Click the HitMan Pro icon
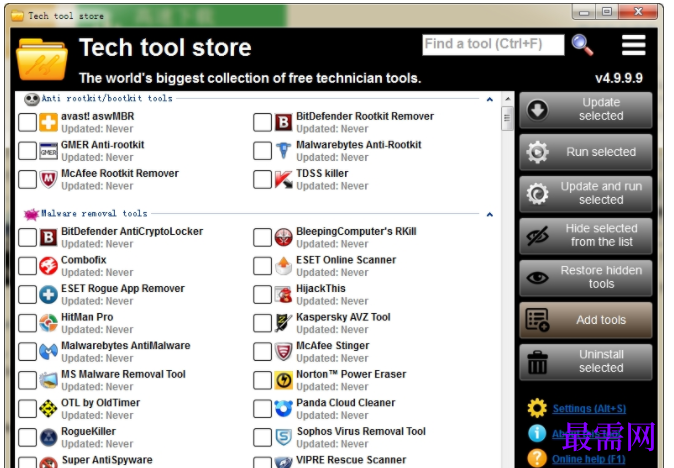This screenshot has width=674, height=468. tap(49, 323)
